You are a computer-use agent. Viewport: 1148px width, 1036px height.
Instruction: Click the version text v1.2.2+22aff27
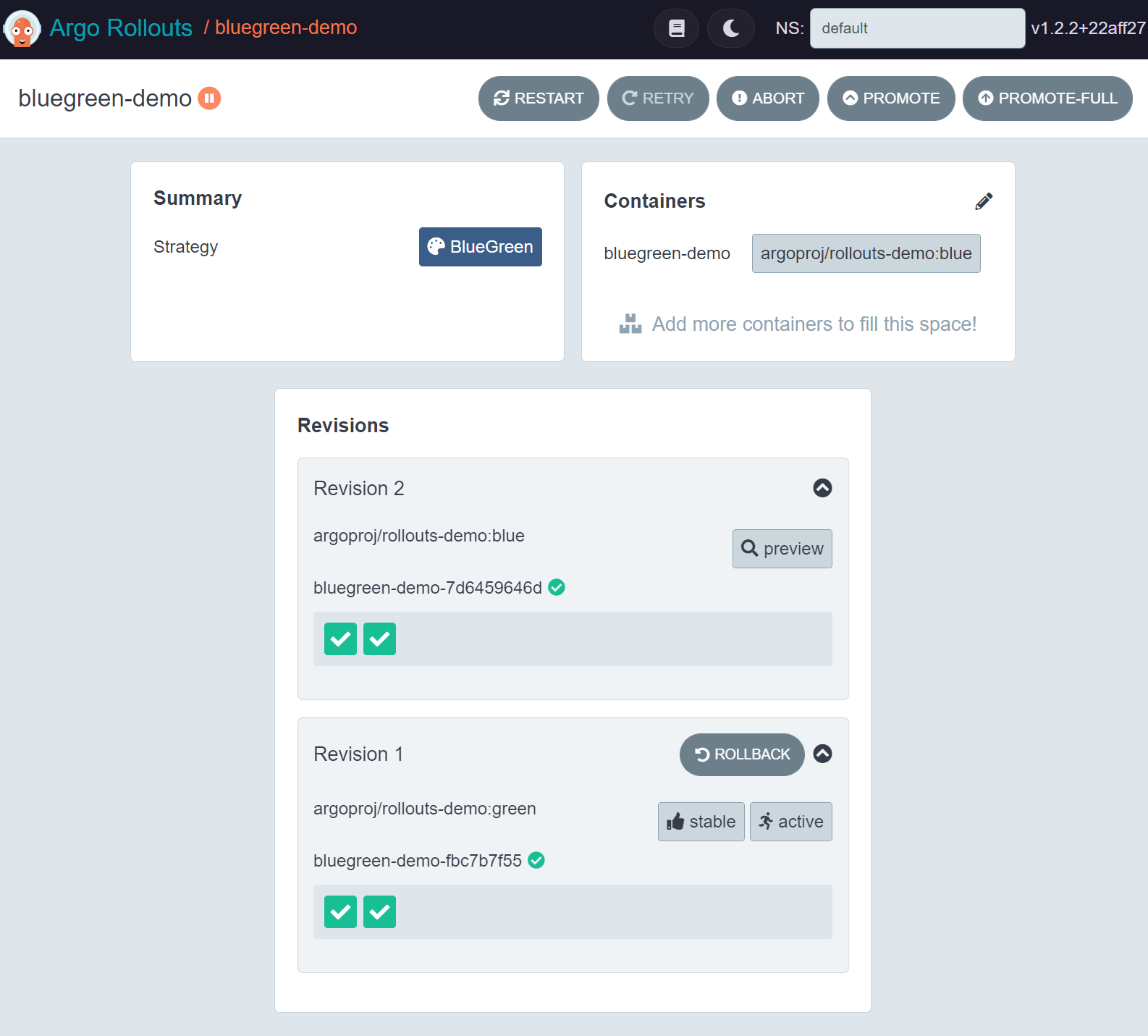point(1088,28)
